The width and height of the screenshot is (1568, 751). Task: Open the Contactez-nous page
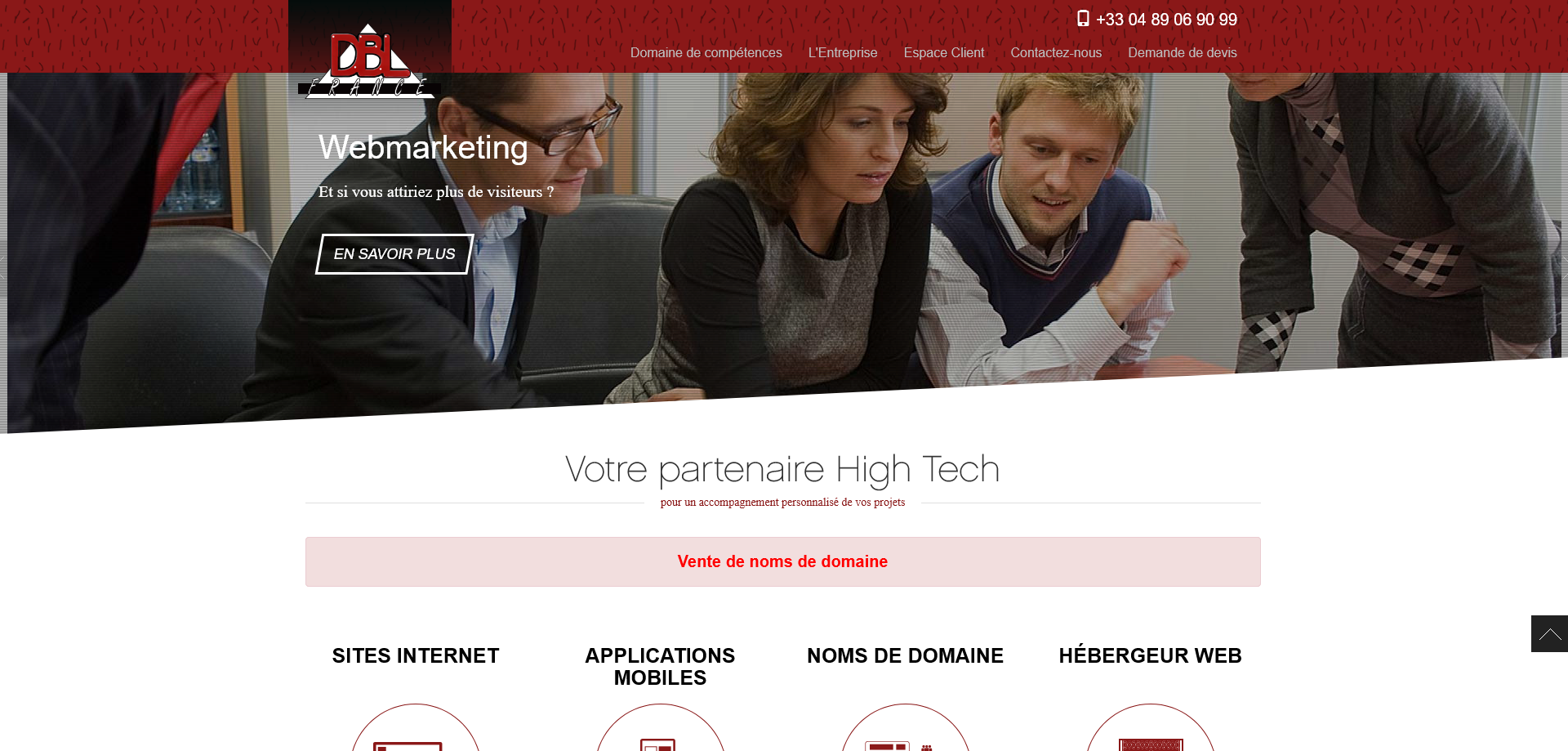[1056, 52]
